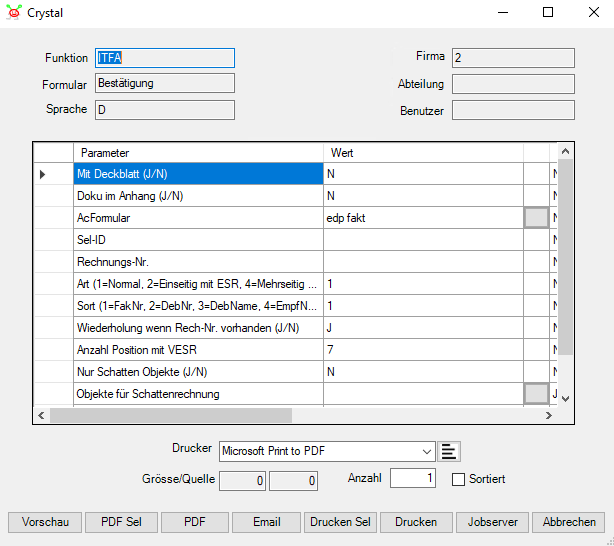The width and height of the screenshot is (614, 546).
Task: Enable the Sortiert checkbox
Action: coord(459,479)
